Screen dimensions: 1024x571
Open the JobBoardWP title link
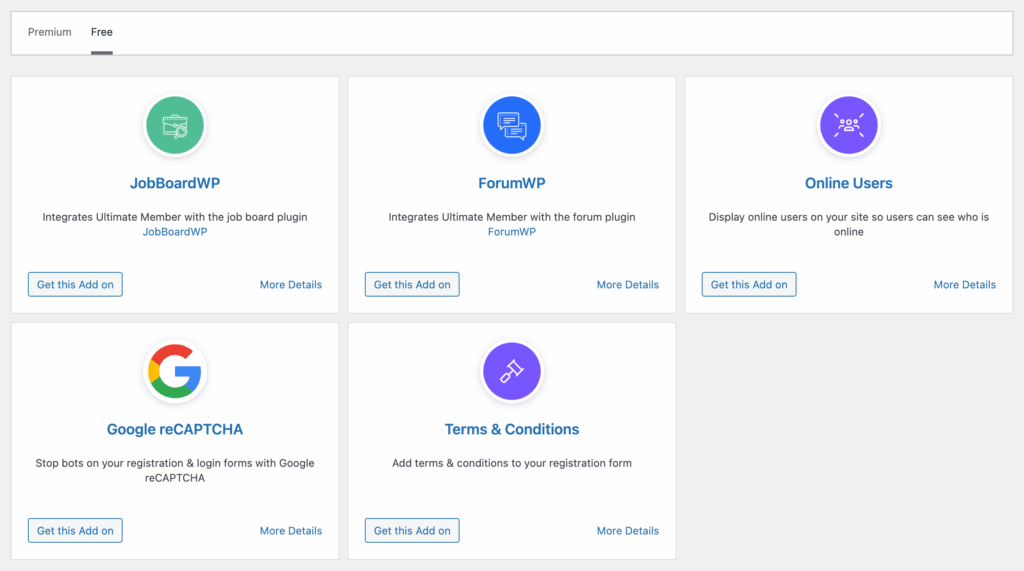(x=175, y=183)
